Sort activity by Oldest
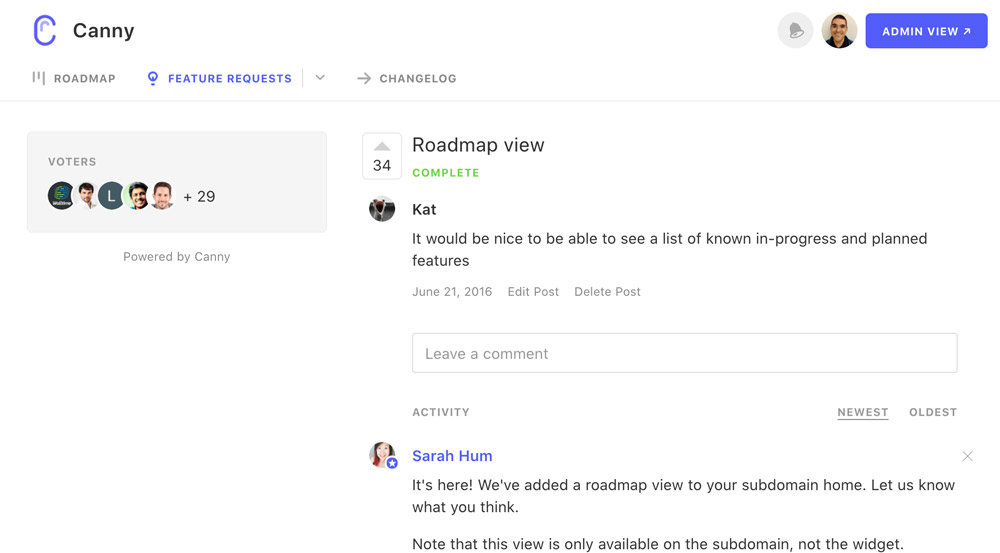Image resolution: width=1000 pixels, height=553 pixels. (932, 412)
